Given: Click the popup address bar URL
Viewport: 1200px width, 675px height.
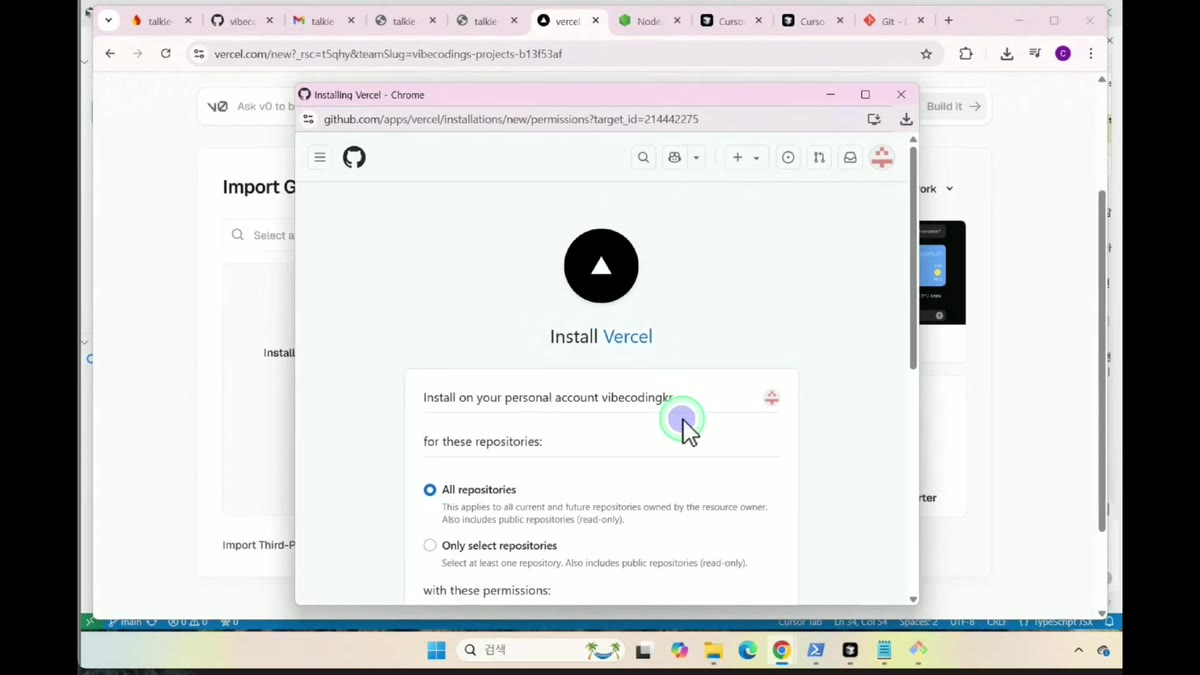Looking at the screenshot, I should tap(511, 119).
